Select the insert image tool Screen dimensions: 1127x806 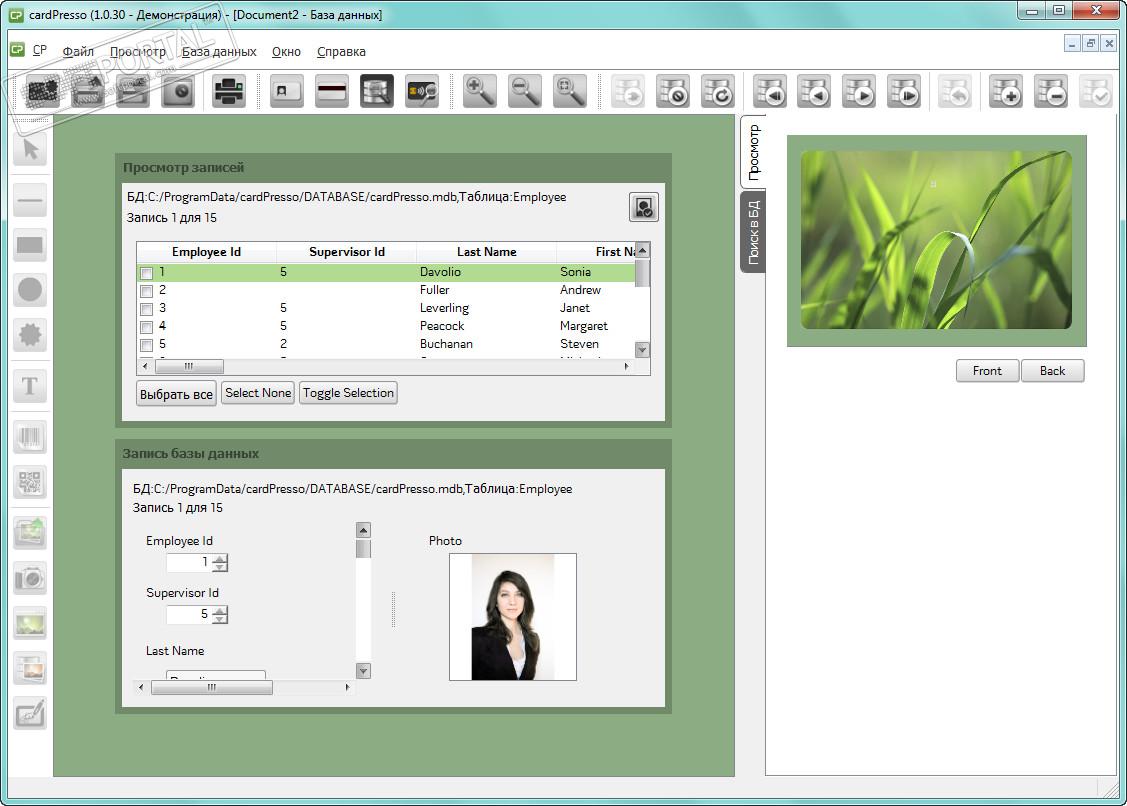pyautogui.click(x=30, y=533)
